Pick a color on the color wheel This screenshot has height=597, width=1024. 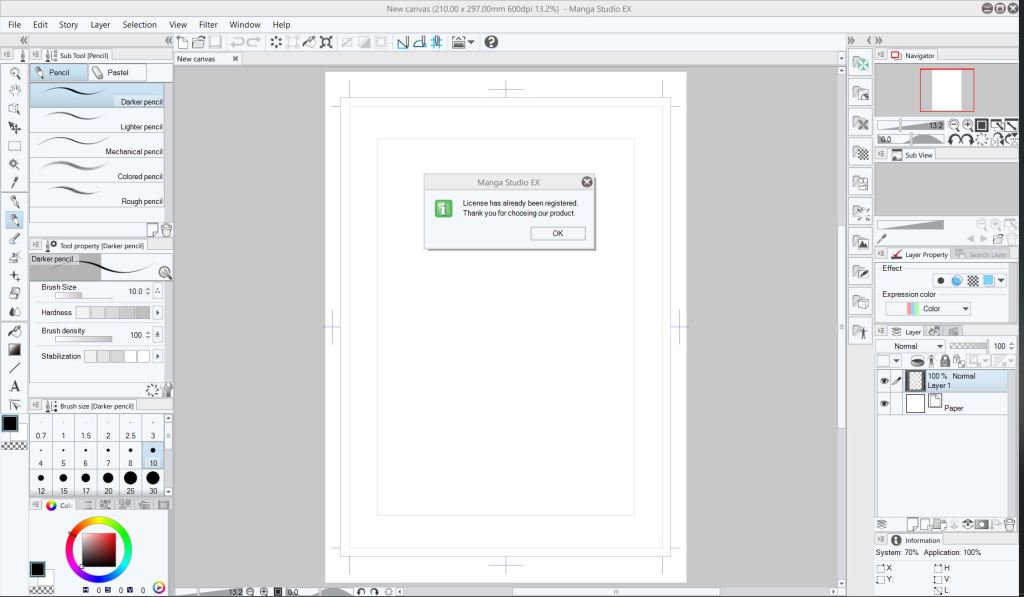click(x=99, y=548)
